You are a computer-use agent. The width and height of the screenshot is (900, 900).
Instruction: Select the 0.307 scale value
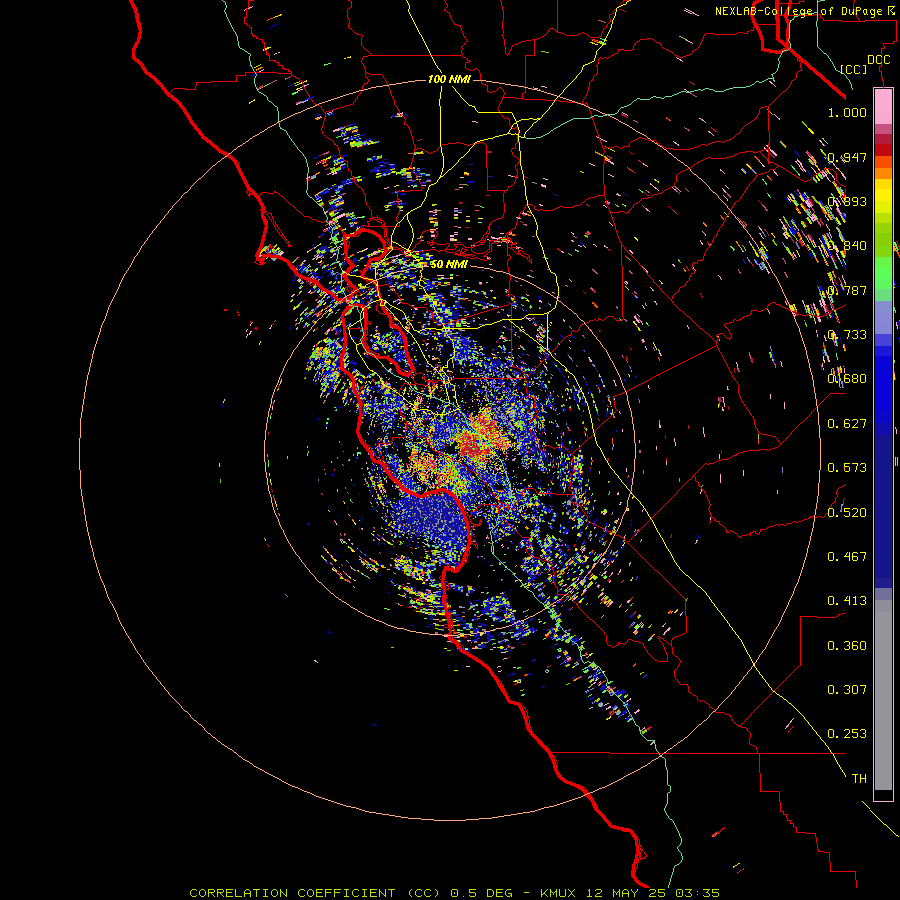pos(847,689)
